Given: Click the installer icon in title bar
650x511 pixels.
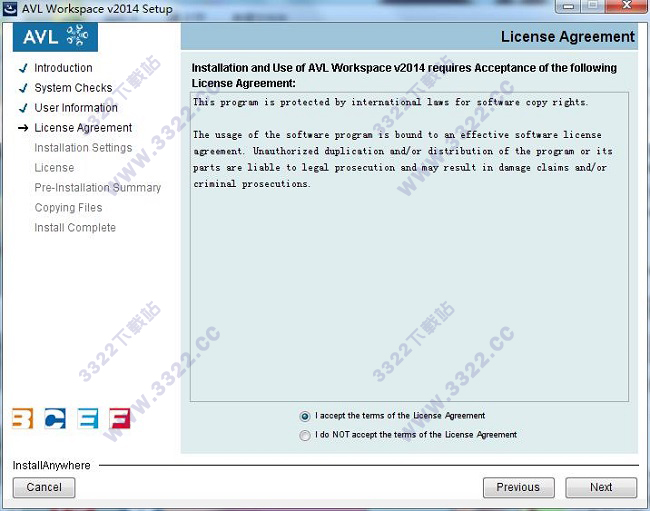Looking at the screenshot, I should pos(10,8).
